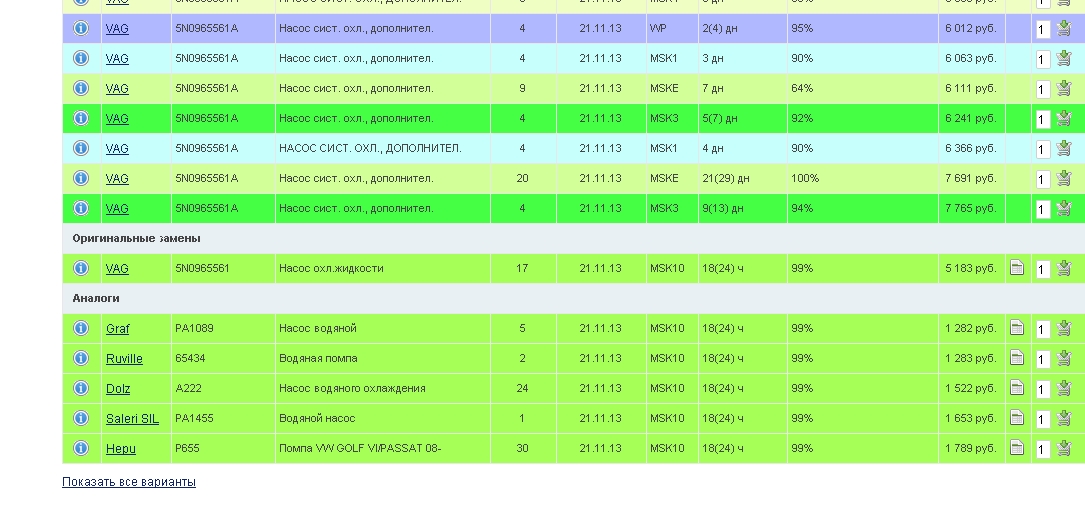
Task: Add Hepu P655 to cart
Action: [x=1064, y=448]
